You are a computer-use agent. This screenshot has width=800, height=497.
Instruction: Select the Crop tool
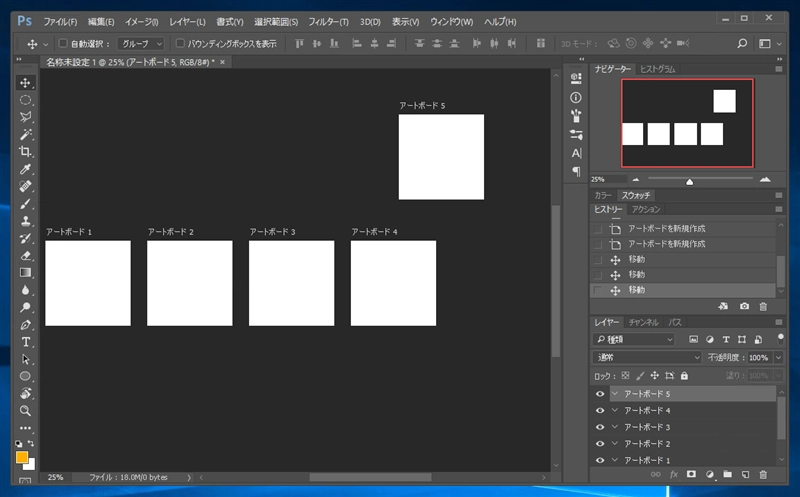coord(26,151)
